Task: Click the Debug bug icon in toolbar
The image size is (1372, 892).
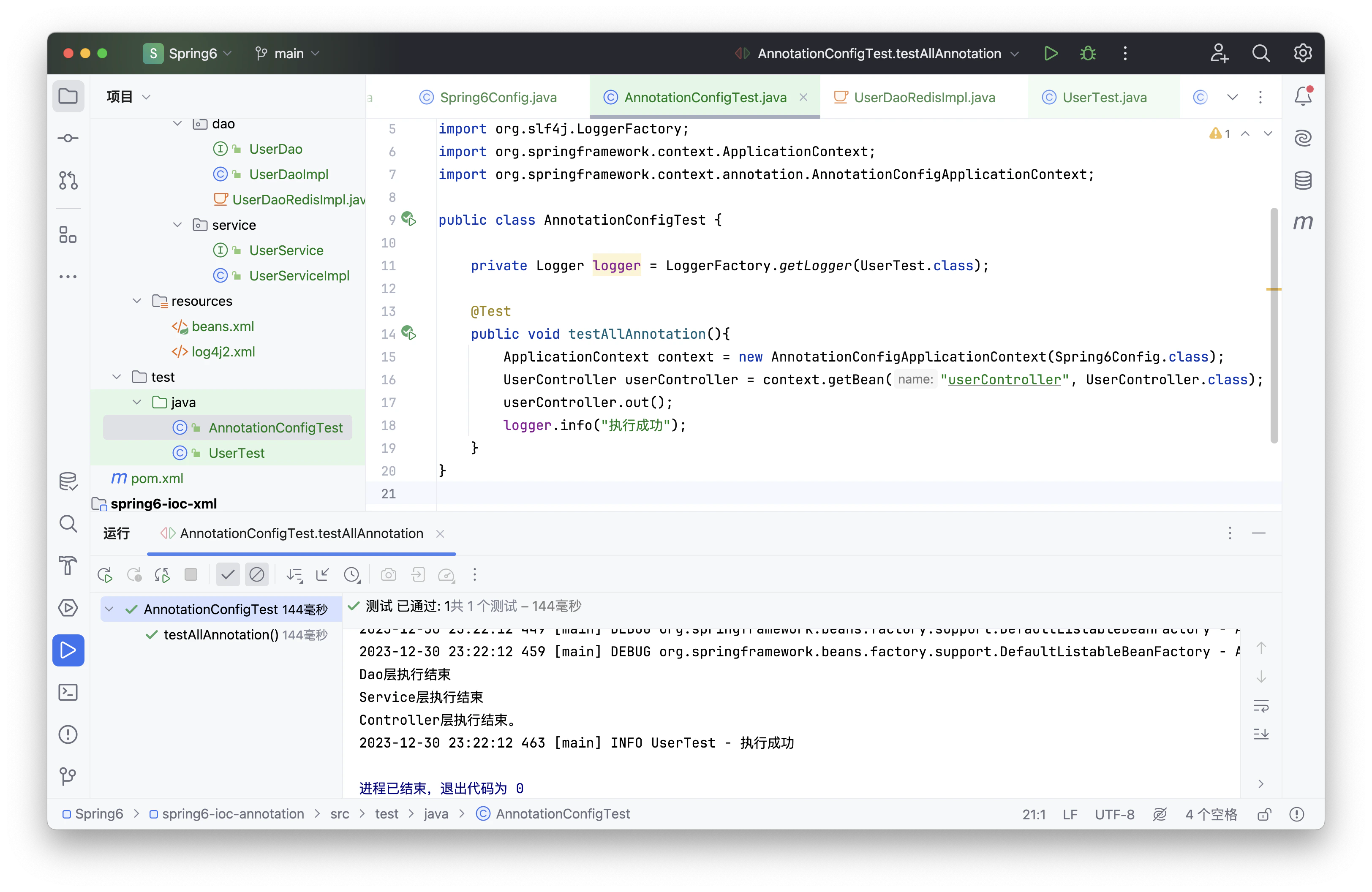Action: [x=1088, y=54]
